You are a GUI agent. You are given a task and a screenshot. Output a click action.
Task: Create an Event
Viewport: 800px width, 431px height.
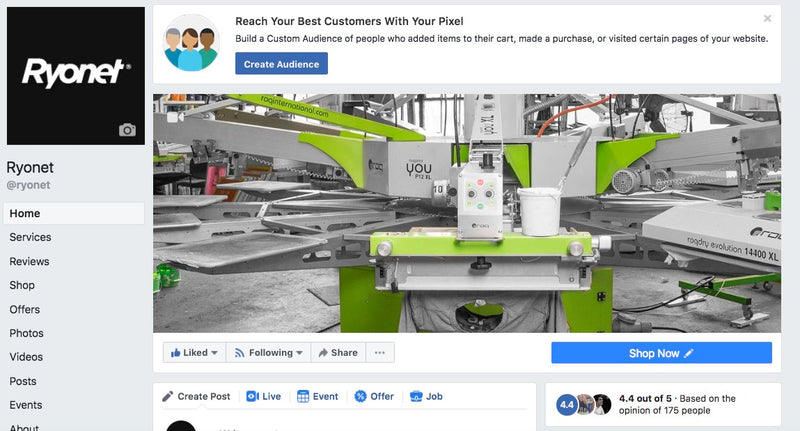(x=317, y=396)
